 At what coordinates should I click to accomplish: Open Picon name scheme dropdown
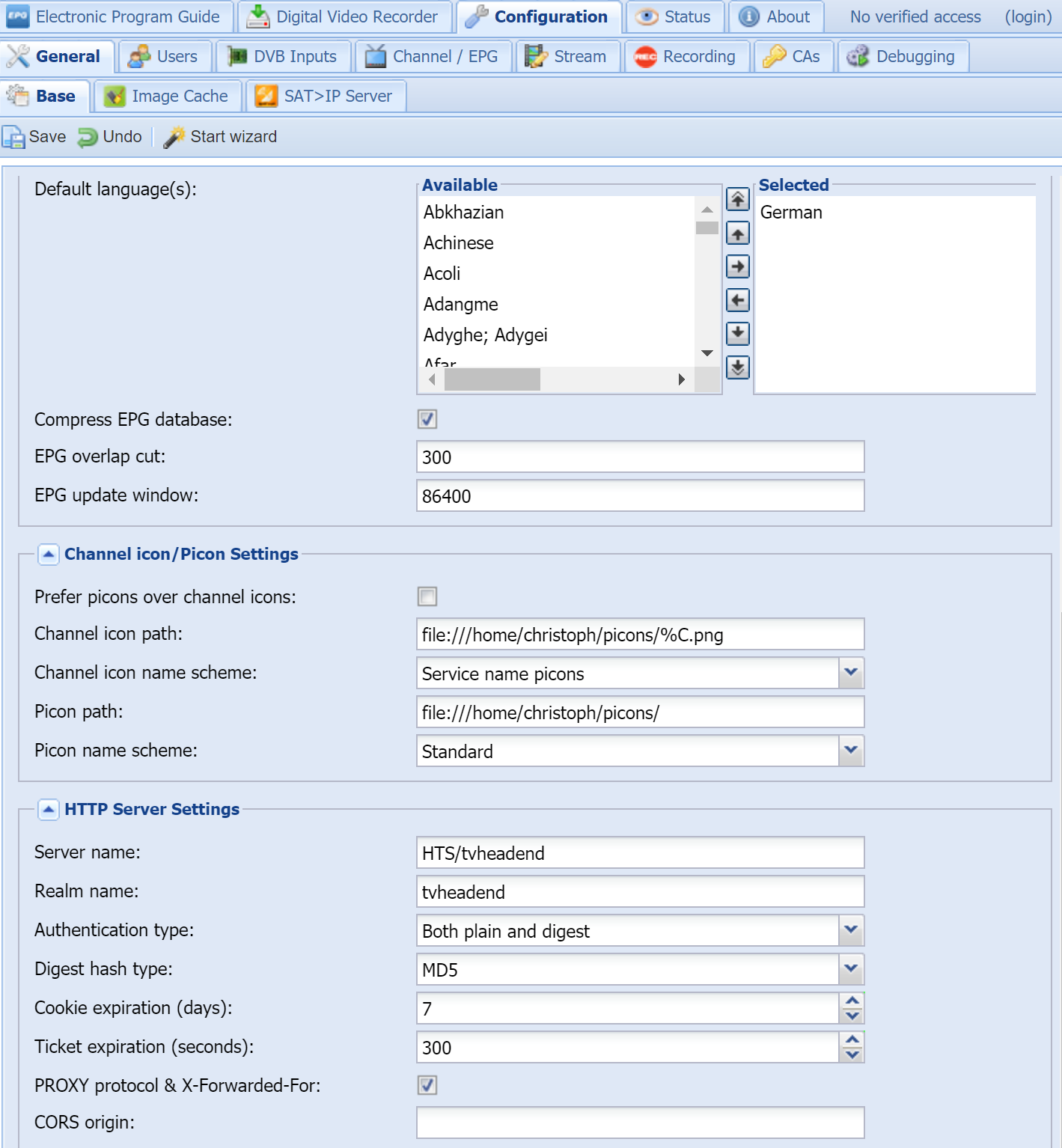click(851, 751)
